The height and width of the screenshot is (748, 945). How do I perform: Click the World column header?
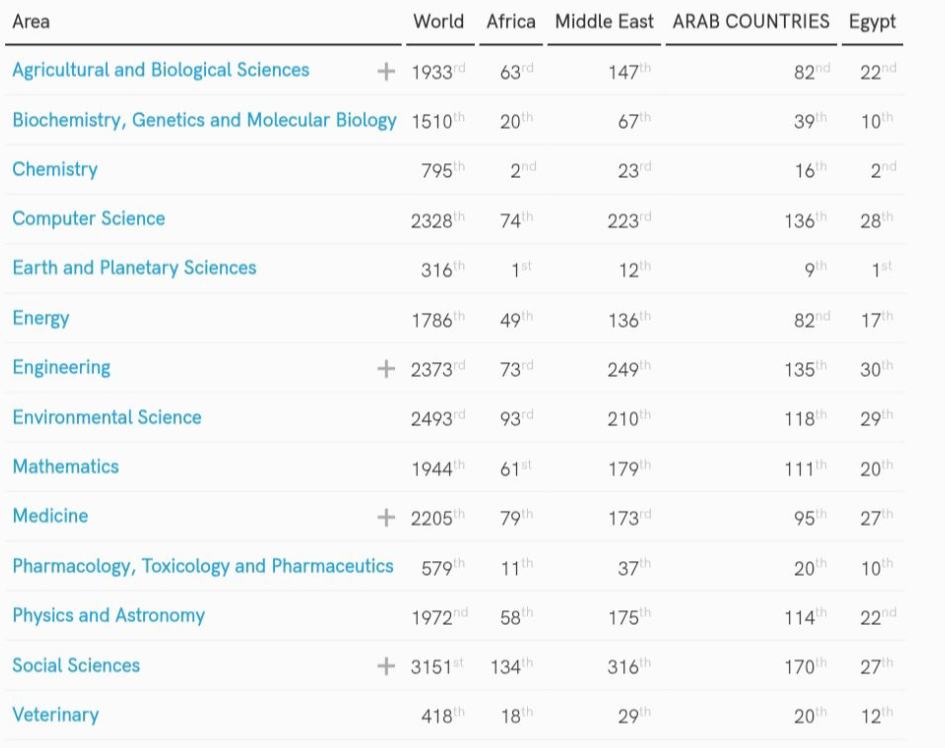[438, 22]
